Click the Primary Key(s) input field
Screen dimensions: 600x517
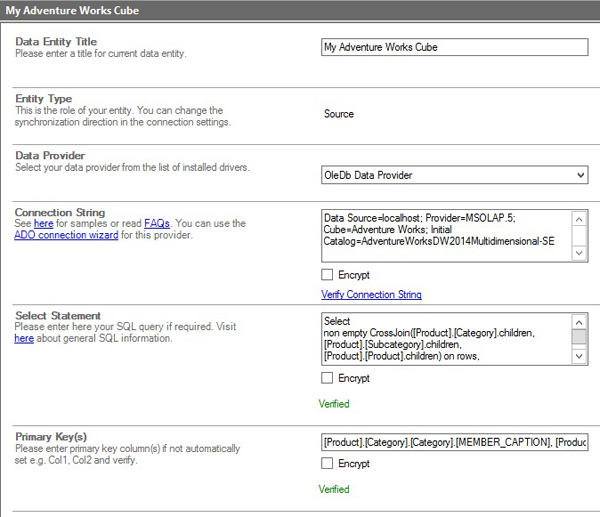(454, 442)
